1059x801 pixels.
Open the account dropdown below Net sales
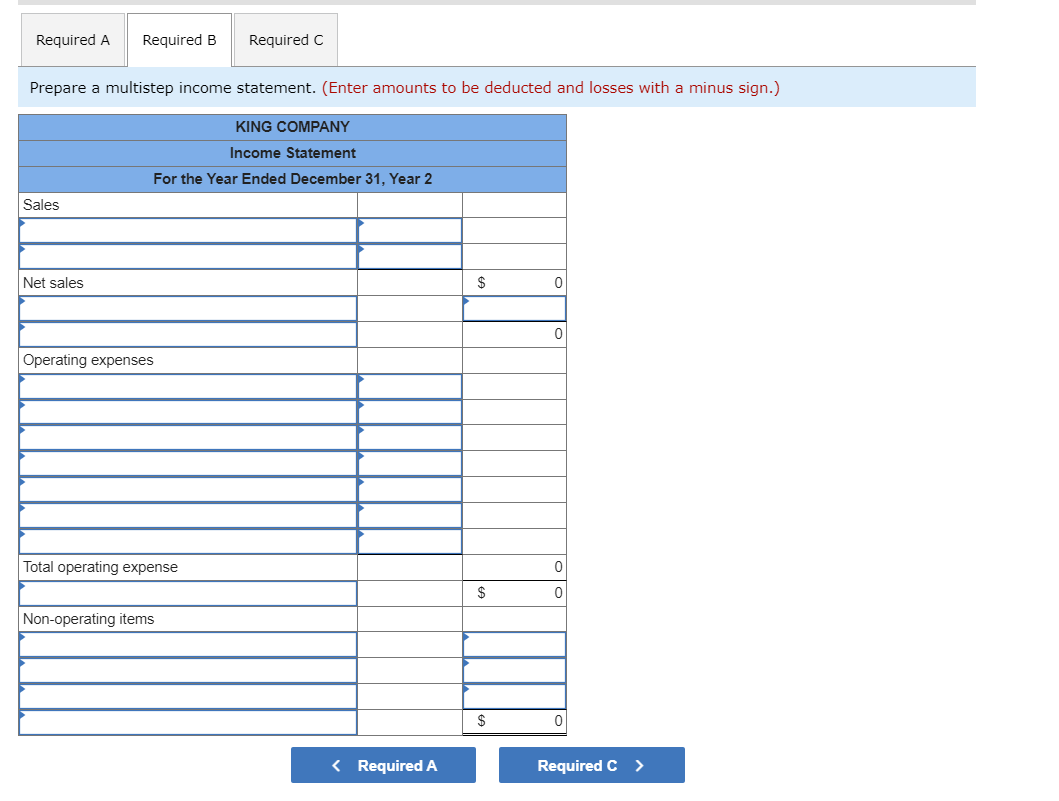(187, 308)
